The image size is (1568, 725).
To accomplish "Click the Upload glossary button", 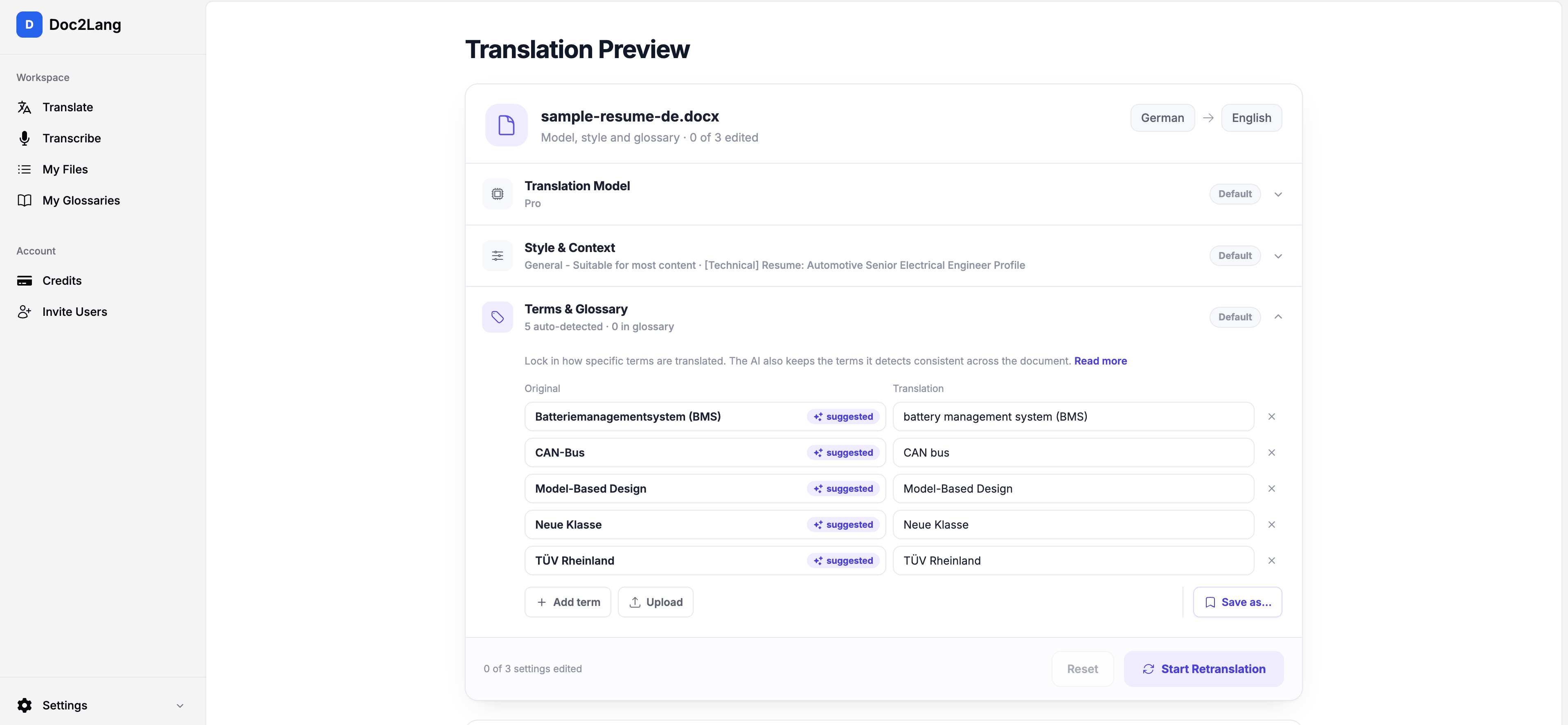I will click(x=655, y=602).
